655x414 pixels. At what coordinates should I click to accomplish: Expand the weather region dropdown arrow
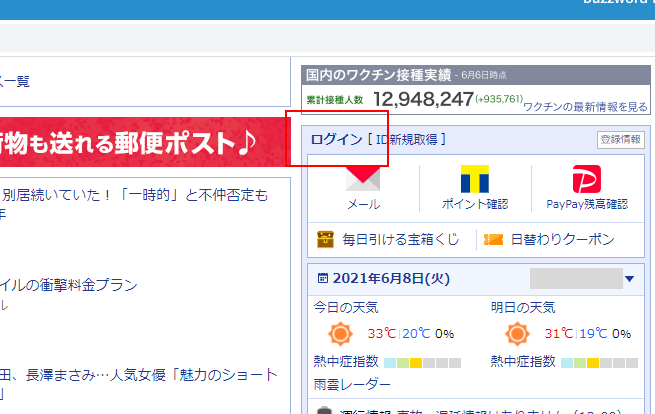pos(629,279)
